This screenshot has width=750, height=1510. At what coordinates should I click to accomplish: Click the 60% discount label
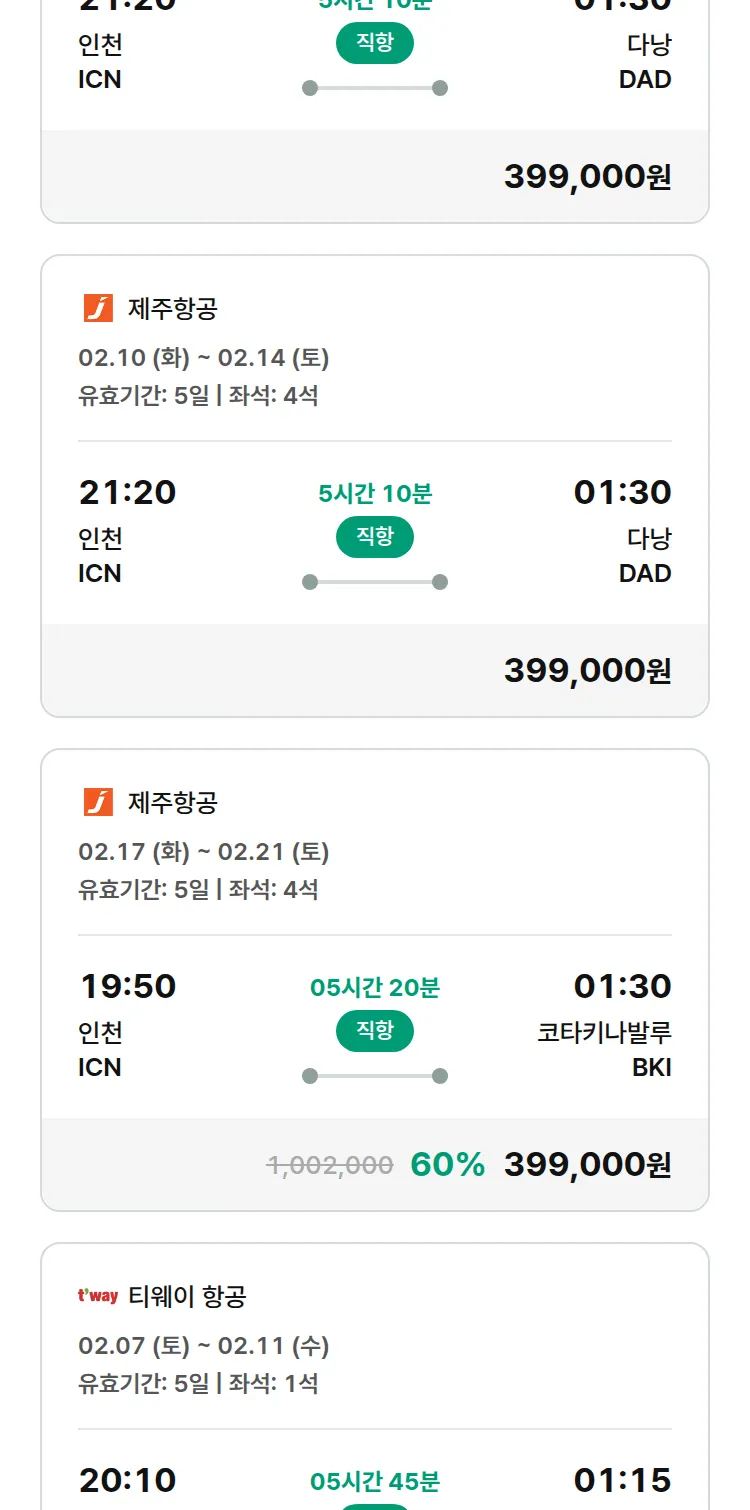point(447,1164)
